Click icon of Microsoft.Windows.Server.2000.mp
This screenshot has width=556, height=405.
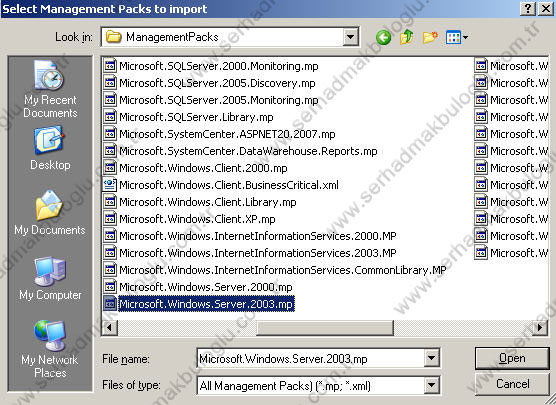(110, 287)
